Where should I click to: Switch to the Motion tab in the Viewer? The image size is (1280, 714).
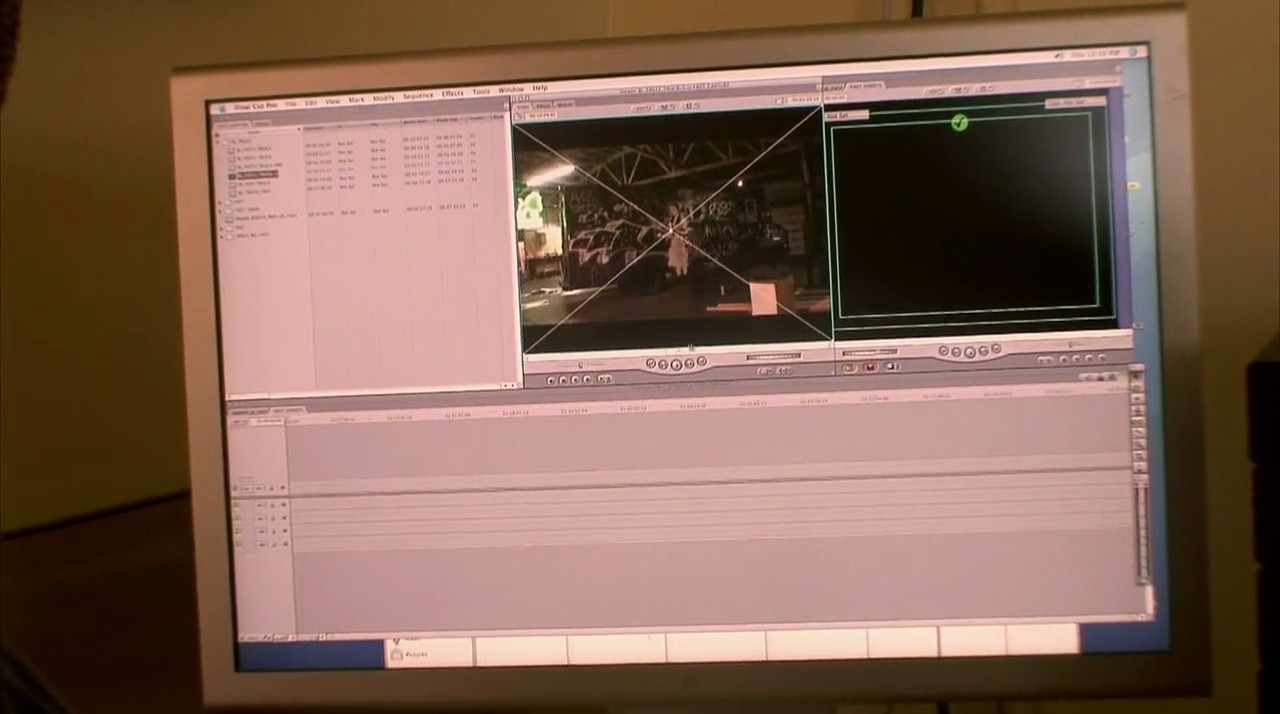point(565,105)
